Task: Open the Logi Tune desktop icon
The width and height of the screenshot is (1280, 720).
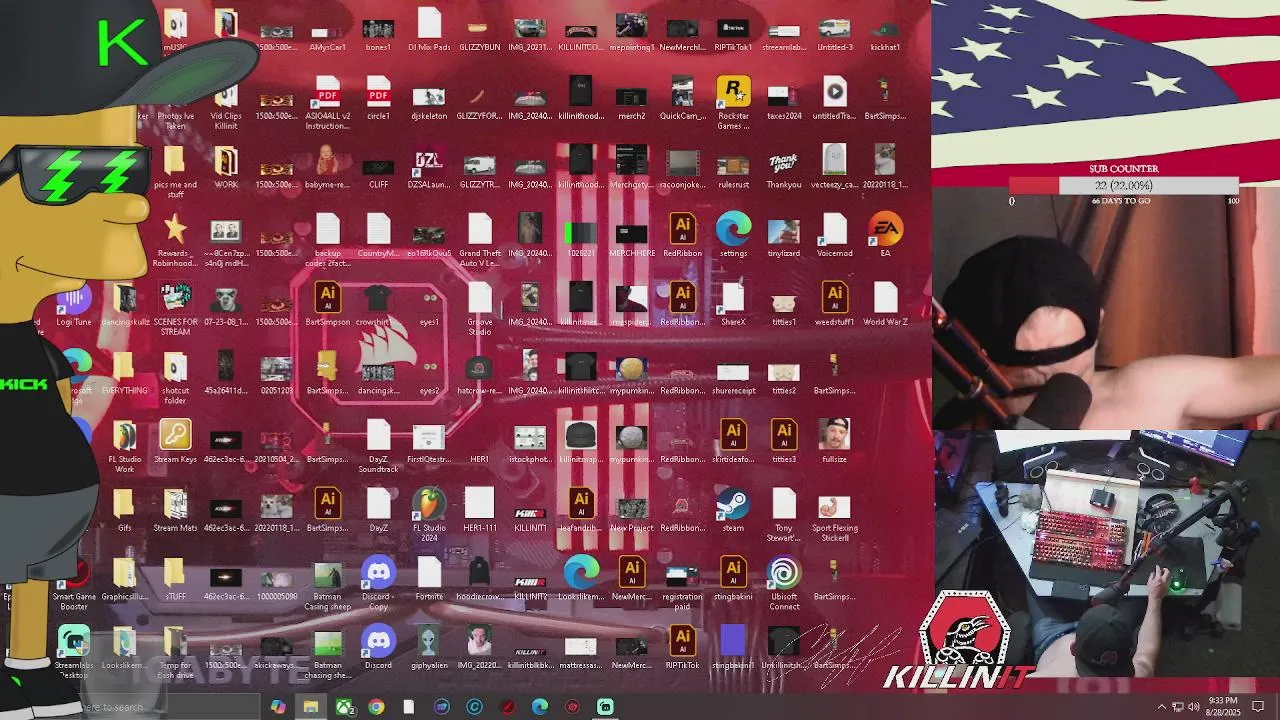Action: click(x=74, y=298)
